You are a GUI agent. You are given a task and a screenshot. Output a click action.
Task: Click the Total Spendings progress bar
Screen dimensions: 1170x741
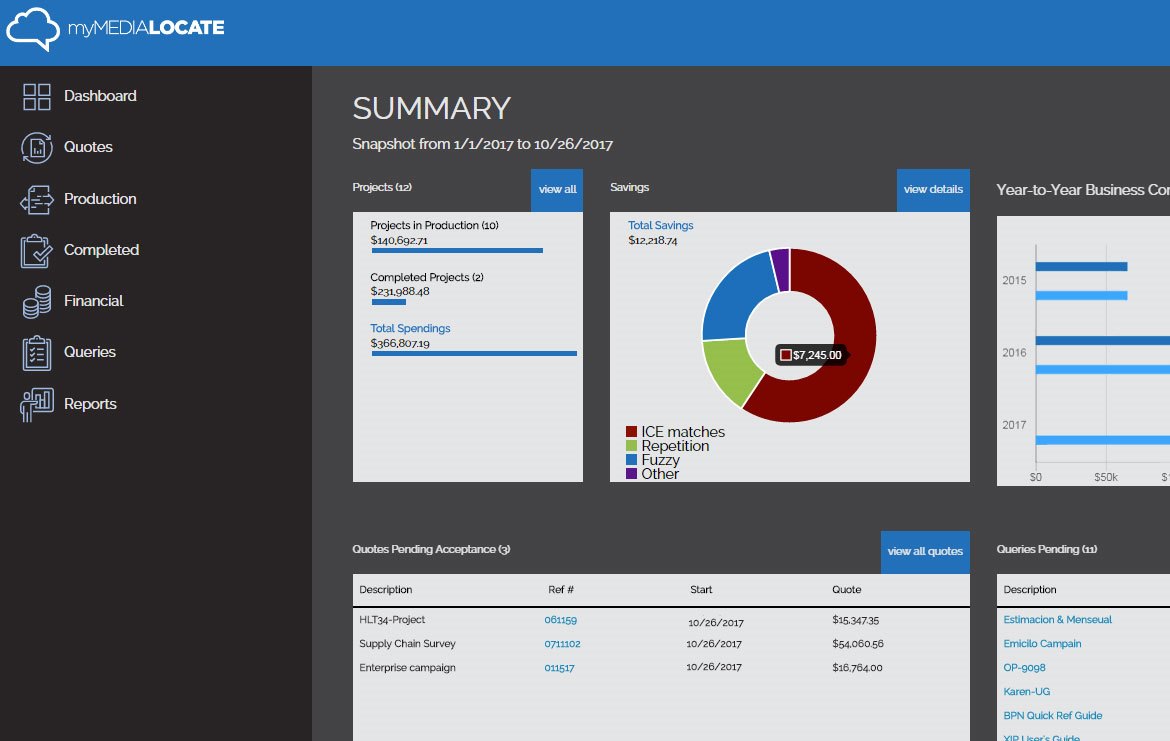(x=475, y=354)
